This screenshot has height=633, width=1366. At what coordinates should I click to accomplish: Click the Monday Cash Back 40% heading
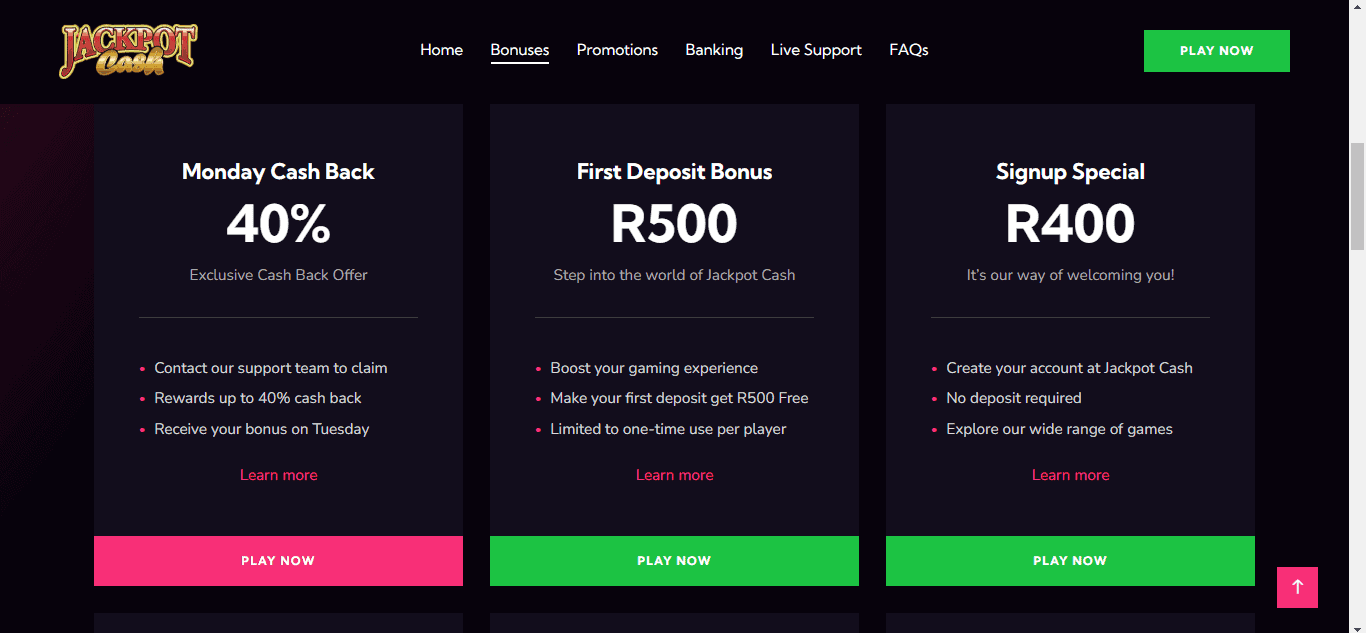(x=278, y=223)
